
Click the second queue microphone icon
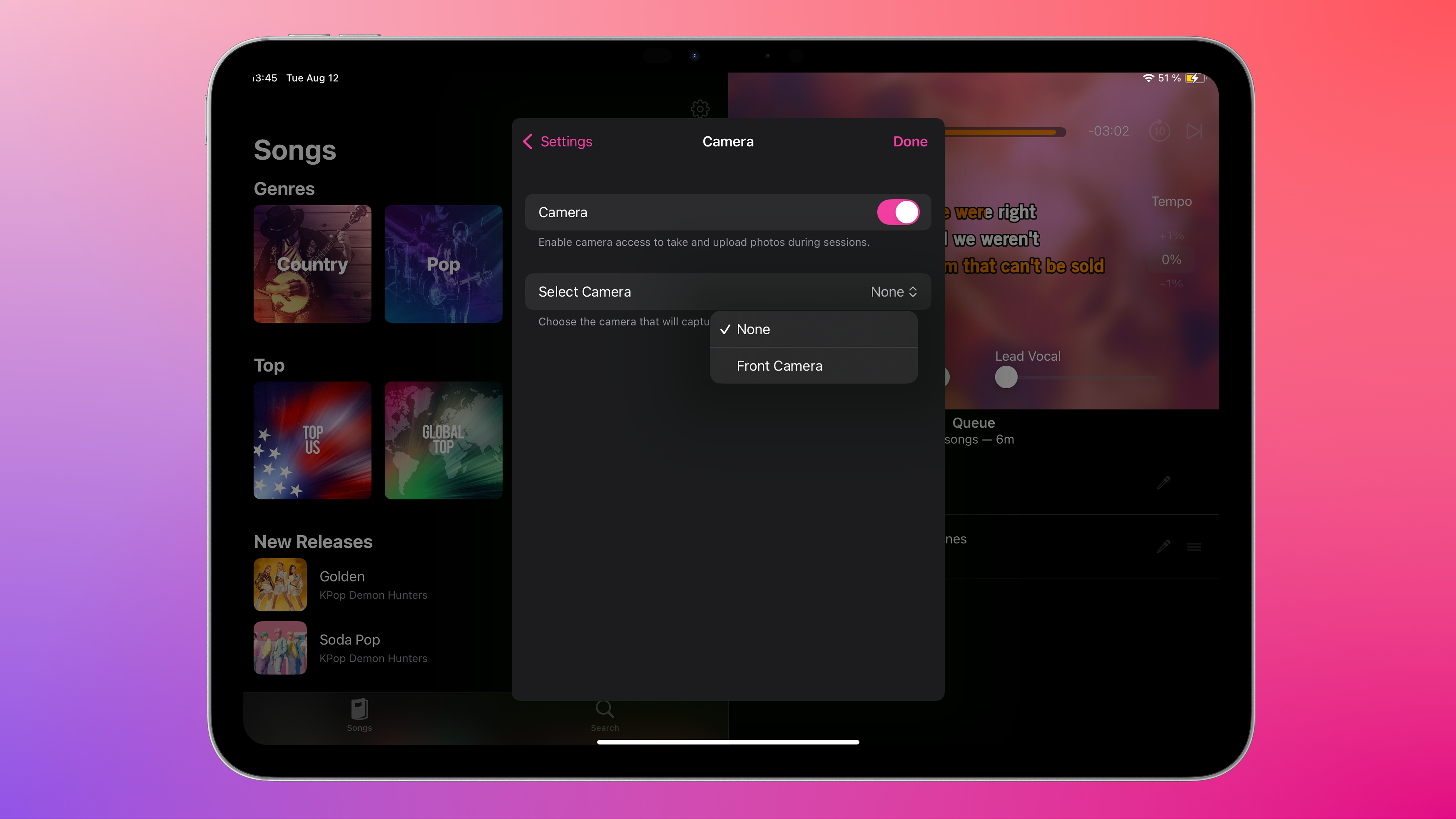1163,547
